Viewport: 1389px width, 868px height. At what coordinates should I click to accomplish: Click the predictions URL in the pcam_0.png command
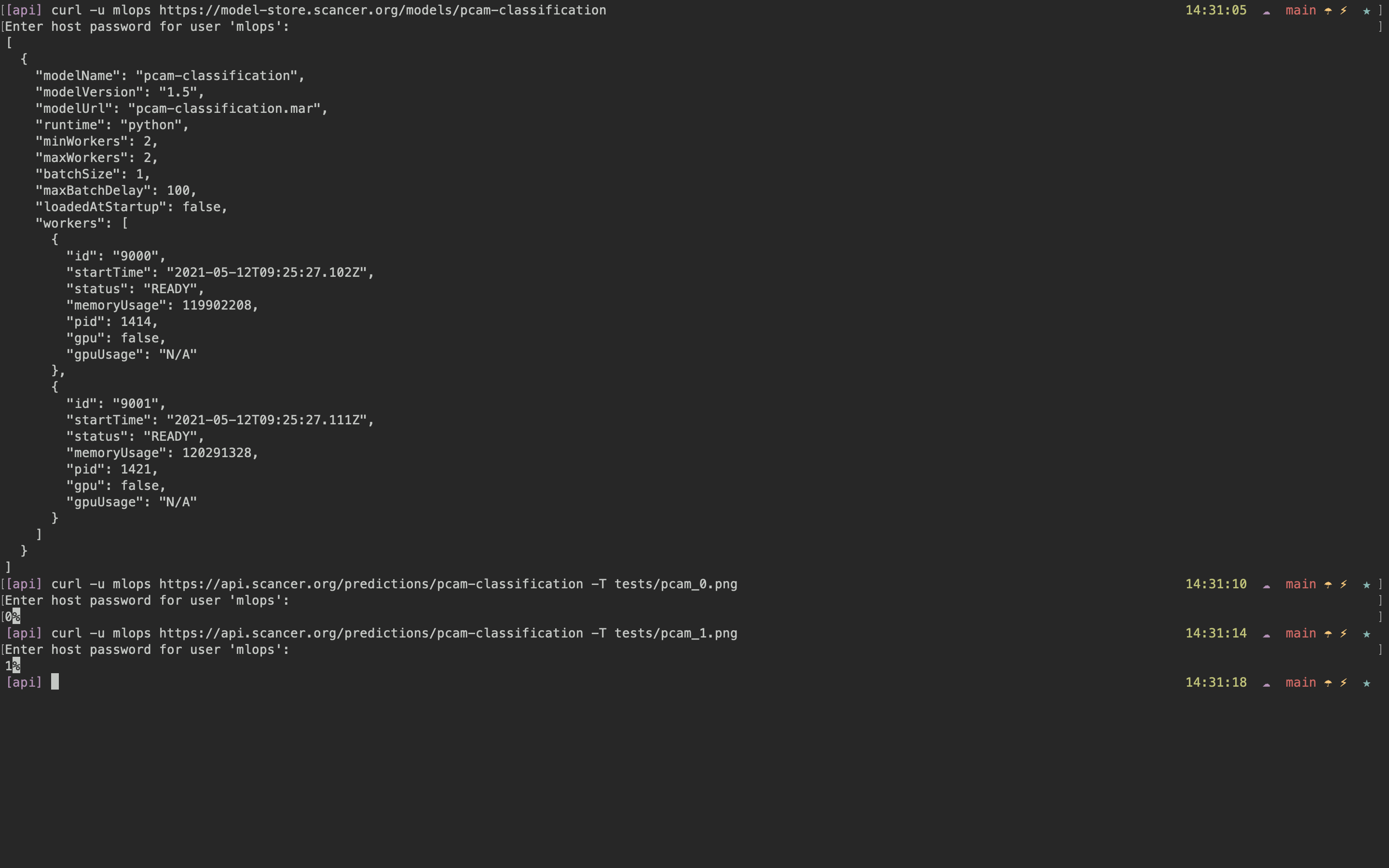[x=371, y=584]
